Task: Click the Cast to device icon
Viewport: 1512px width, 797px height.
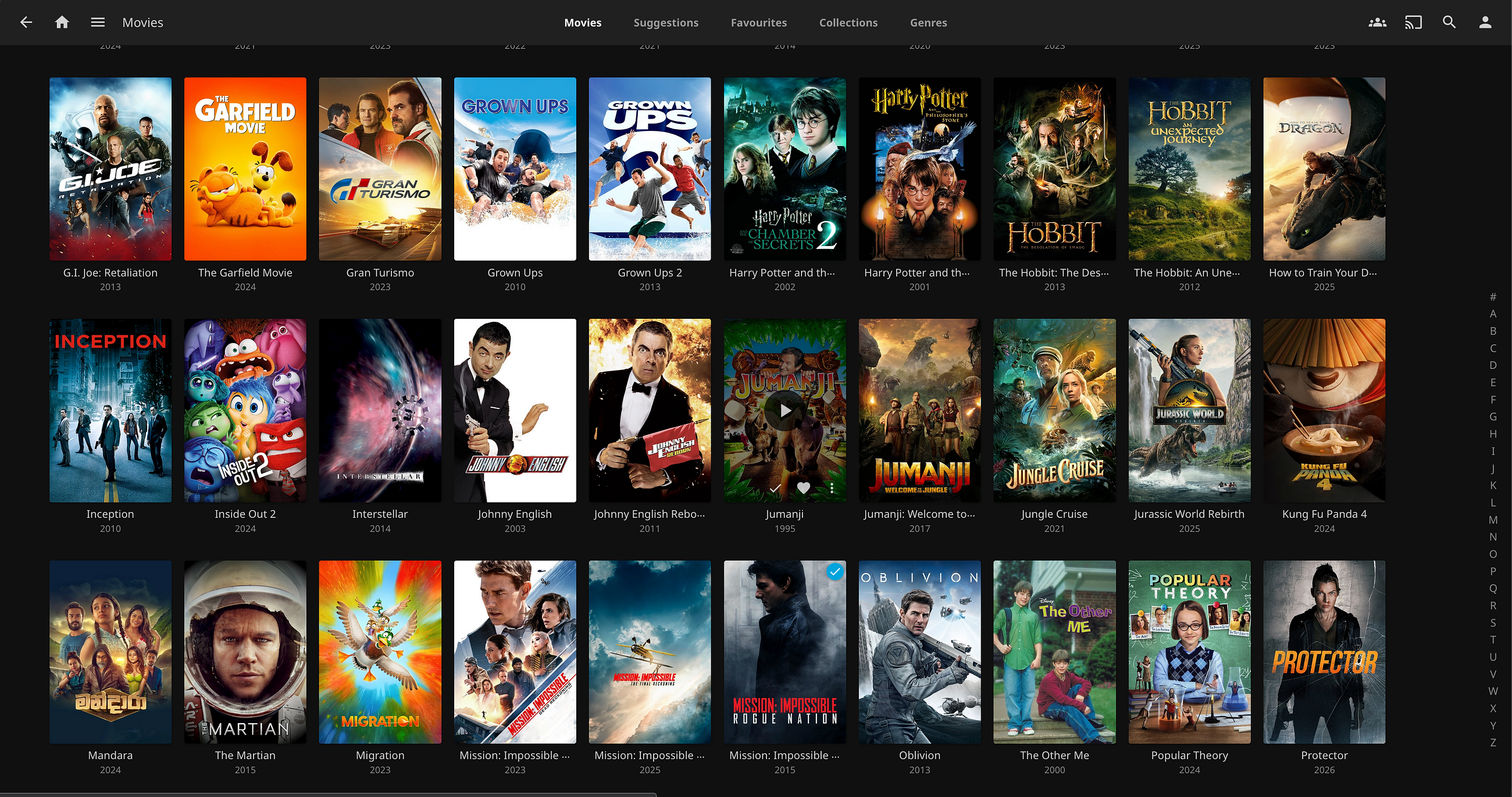Action: pyautogui.click(x=1413, y=22)
